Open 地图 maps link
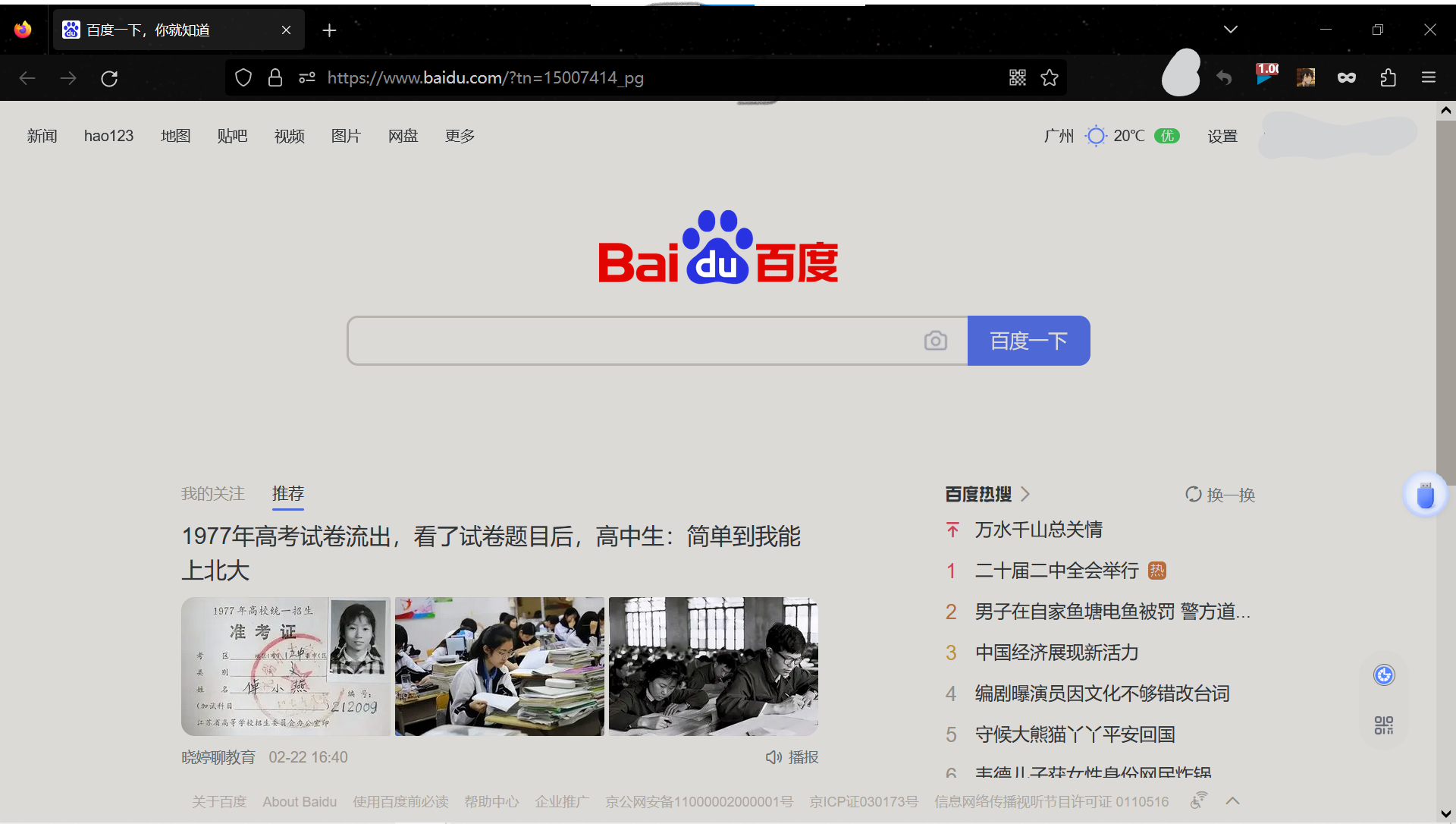Image resolution: width=1456 pixels, height=824 pixels. click(175, 136)
